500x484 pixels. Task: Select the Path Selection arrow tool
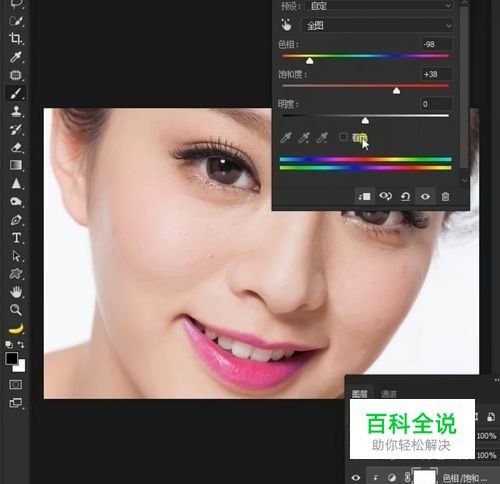[16, 256]
